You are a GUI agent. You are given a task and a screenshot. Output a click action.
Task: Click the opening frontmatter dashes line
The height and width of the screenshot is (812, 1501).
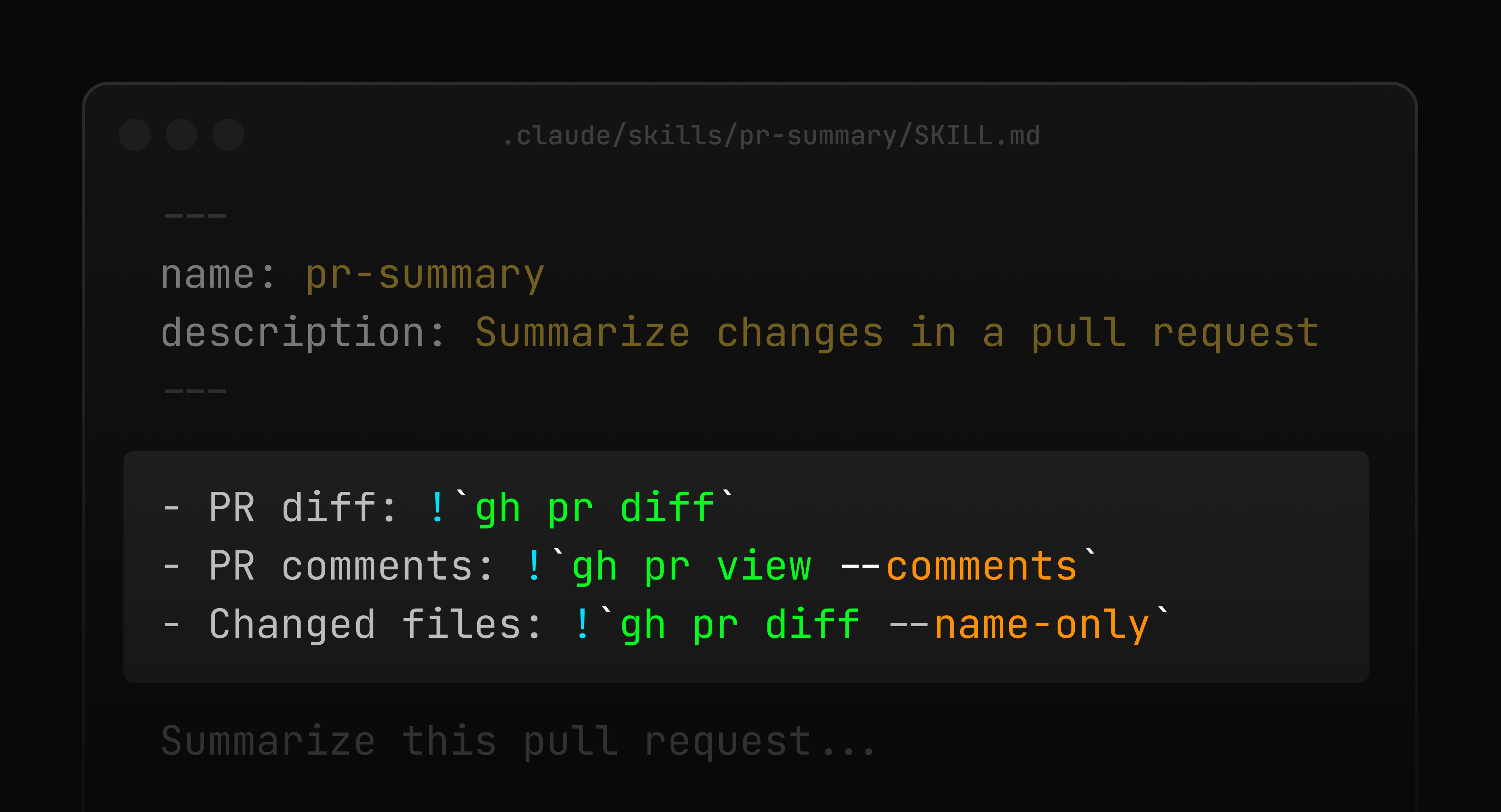tap(195, 216)
